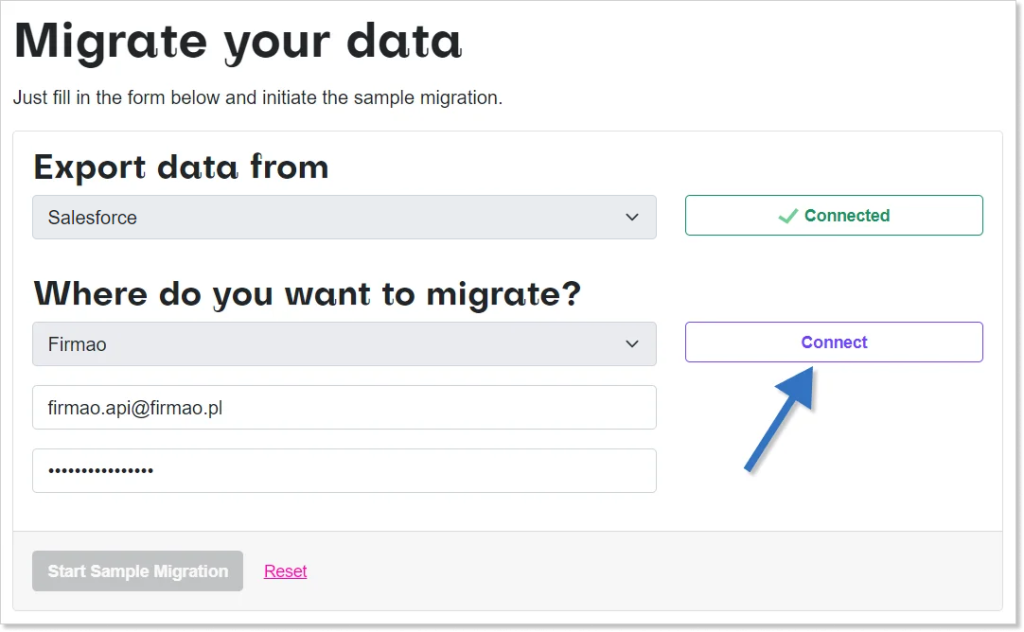Click the 'Migrate your data' page title

tap(238, 42)
